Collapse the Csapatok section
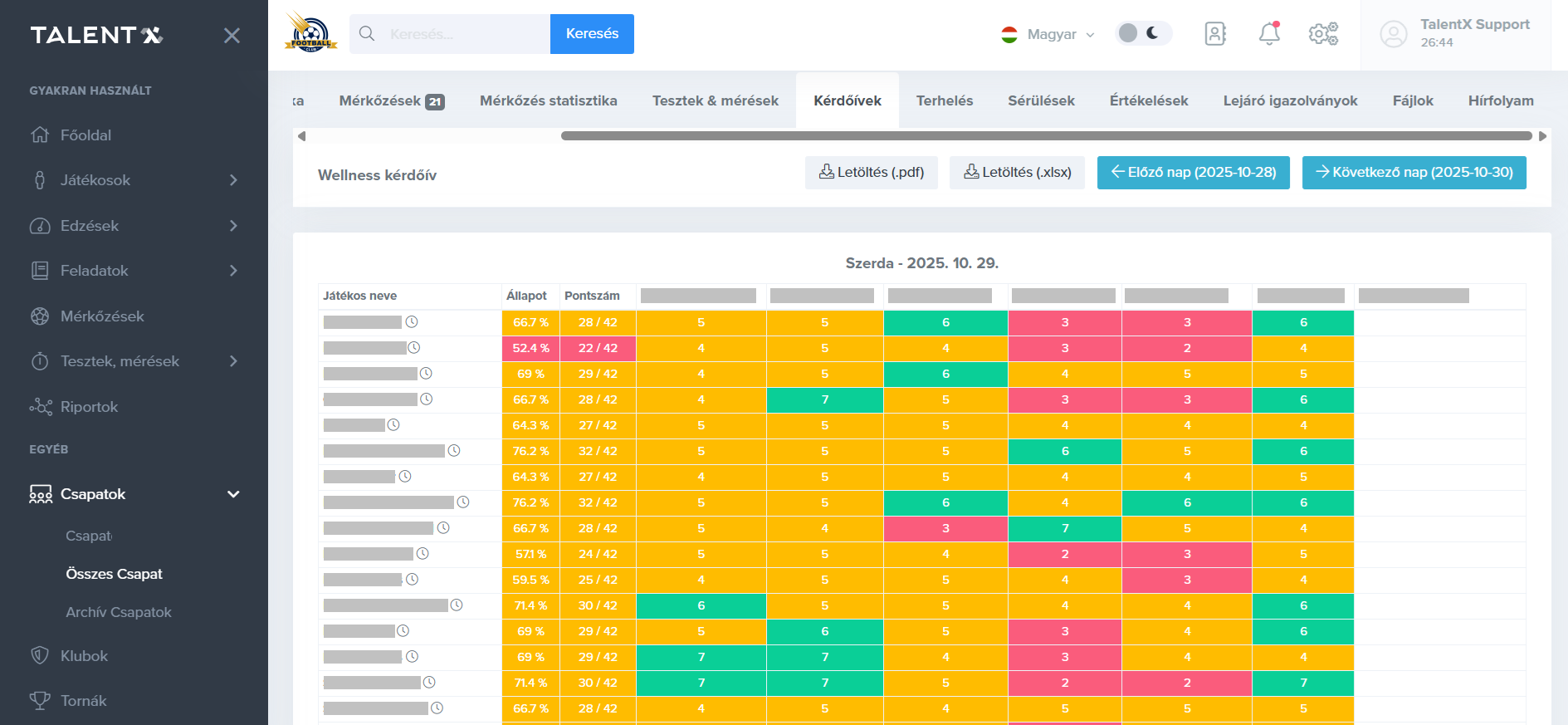The image size is (1568, 725). pos(233,494)
